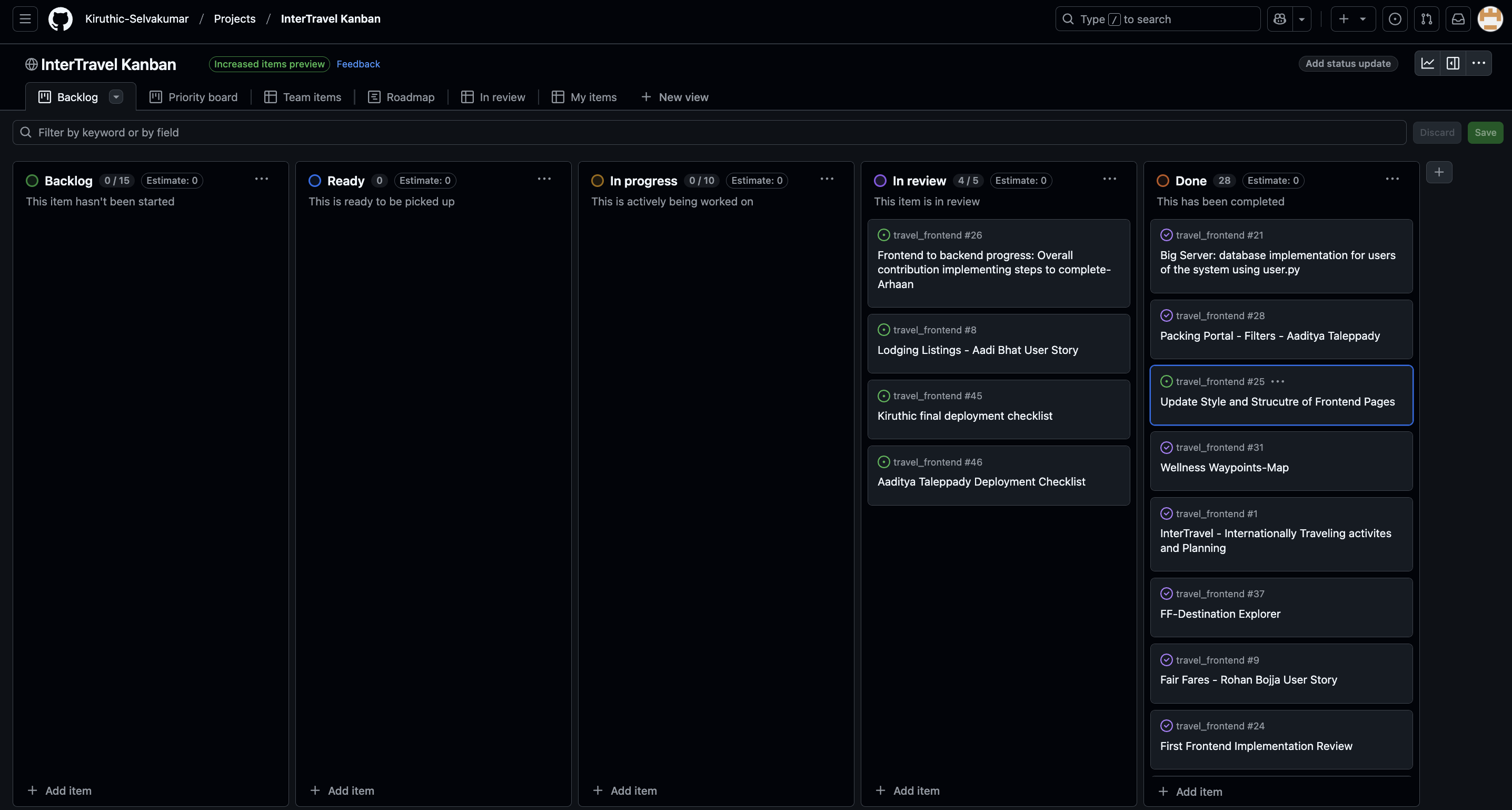This screenshot has width=1512, height=810.
Task: Click closed issue icon on travel_frontend #31
Action: (1166, 447)
